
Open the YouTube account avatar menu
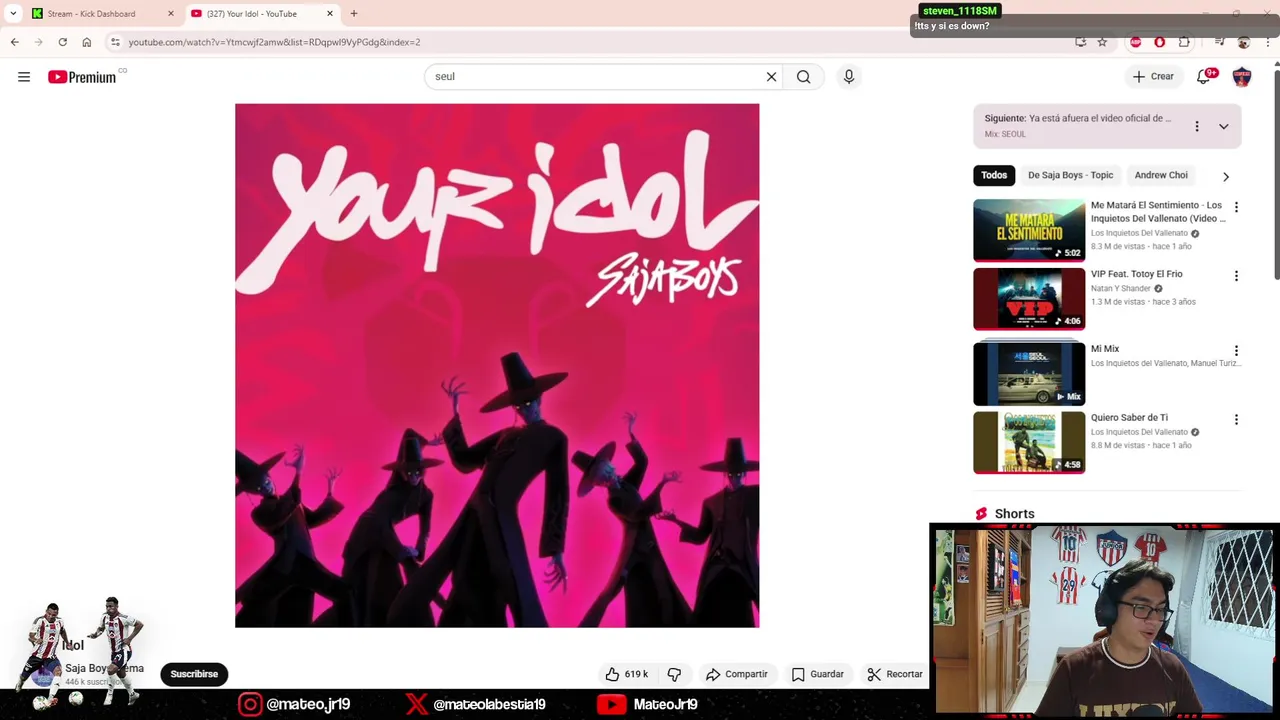coord(1242,77)
